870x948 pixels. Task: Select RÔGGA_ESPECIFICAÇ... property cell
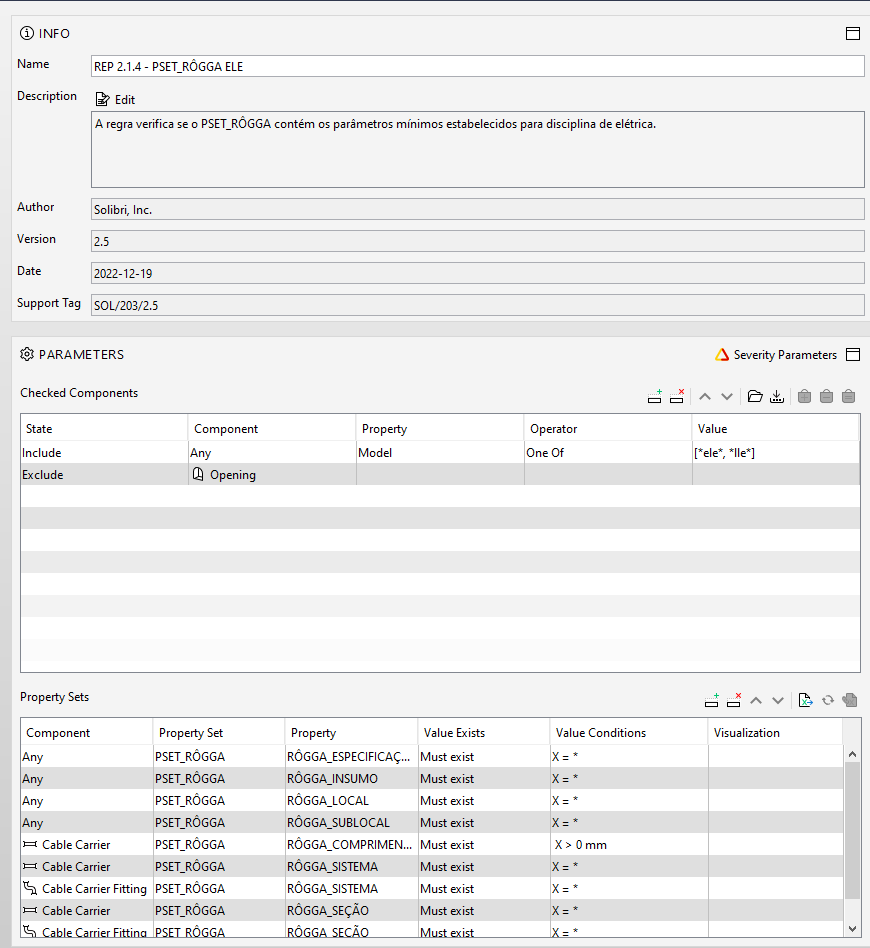pyautogui.click(x=351, y=756)
